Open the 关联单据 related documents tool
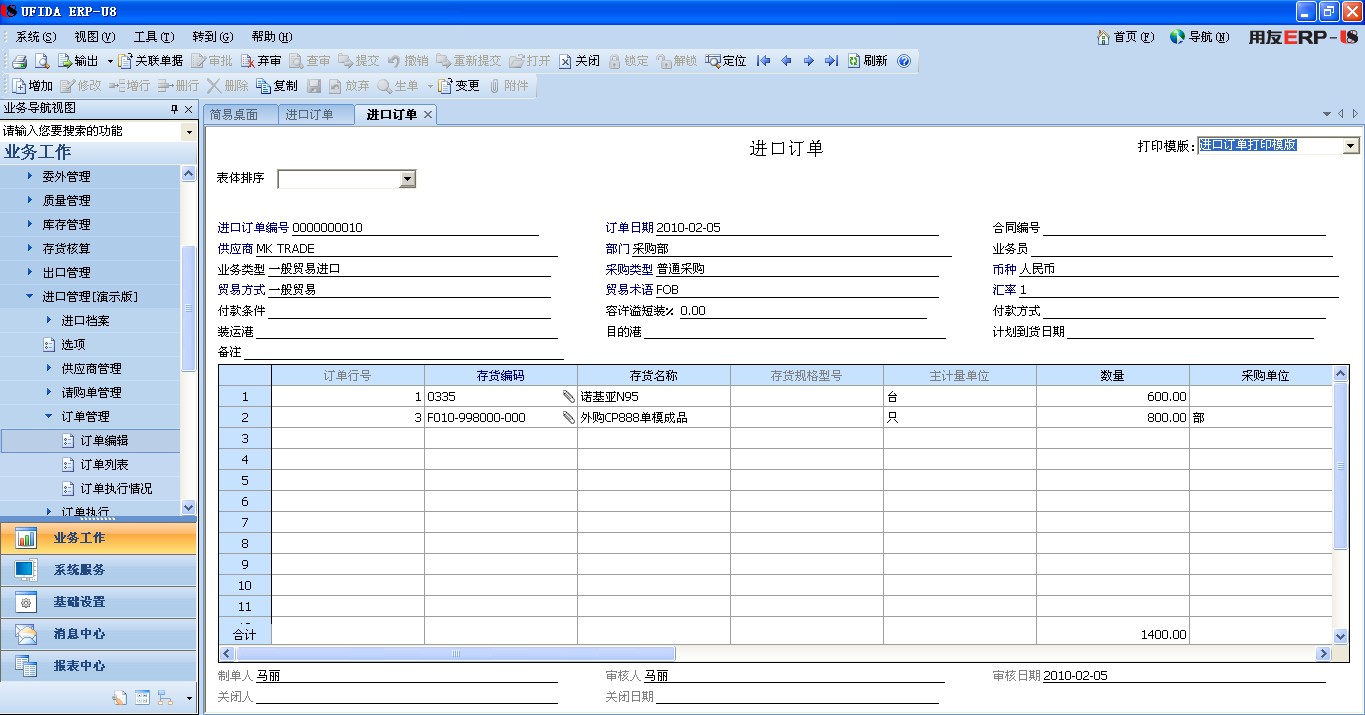The image size is (1365, 715). (150, 61)
